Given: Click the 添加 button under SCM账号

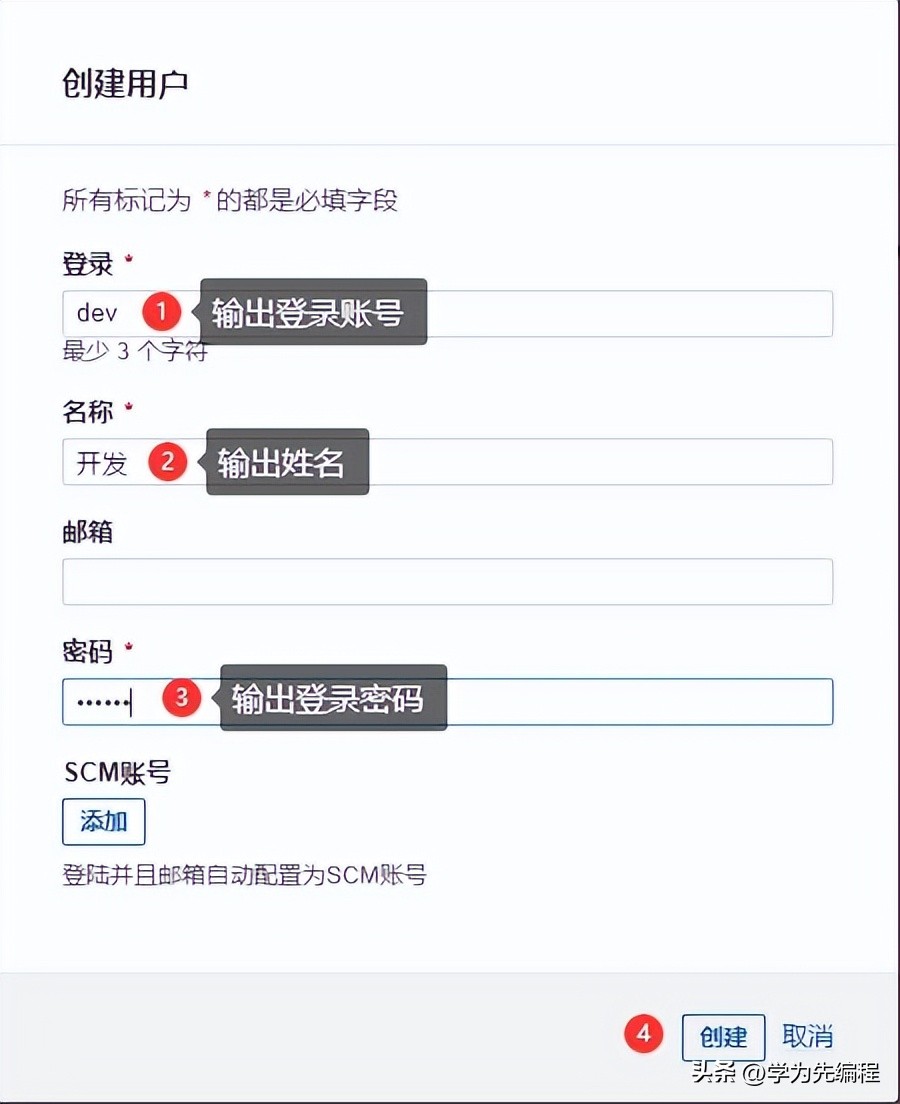Looking at the screenshot, I should coord(103,821).
